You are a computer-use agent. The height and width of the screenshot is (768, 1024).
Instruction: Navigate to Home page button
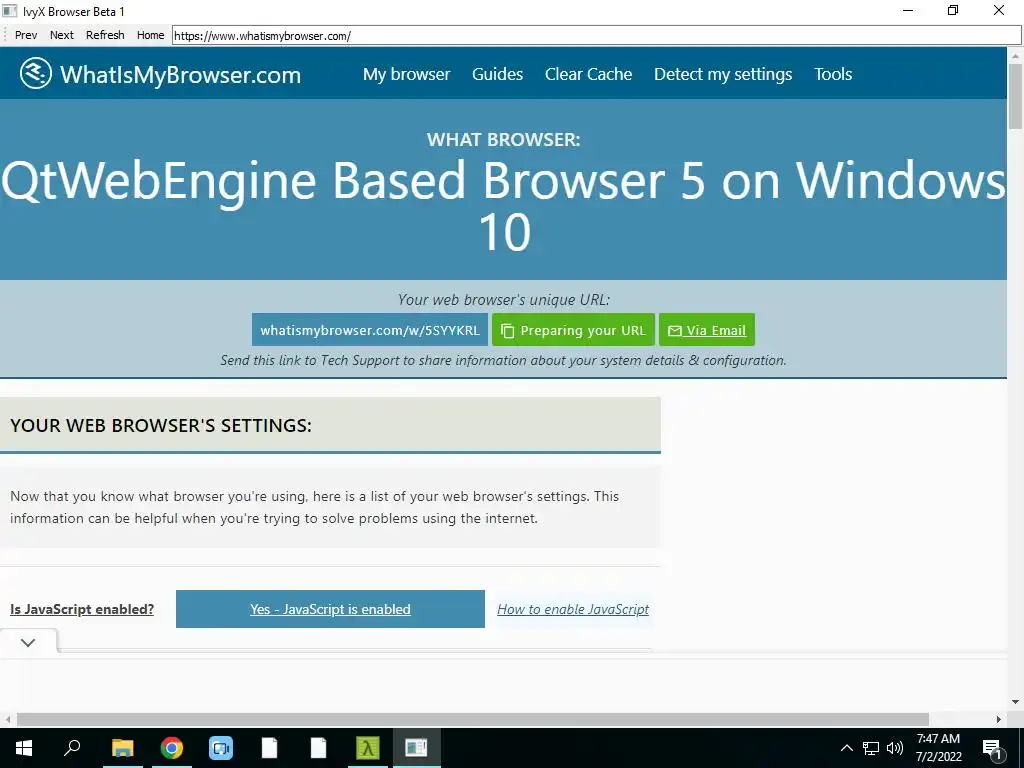click(x=150, y=35)
